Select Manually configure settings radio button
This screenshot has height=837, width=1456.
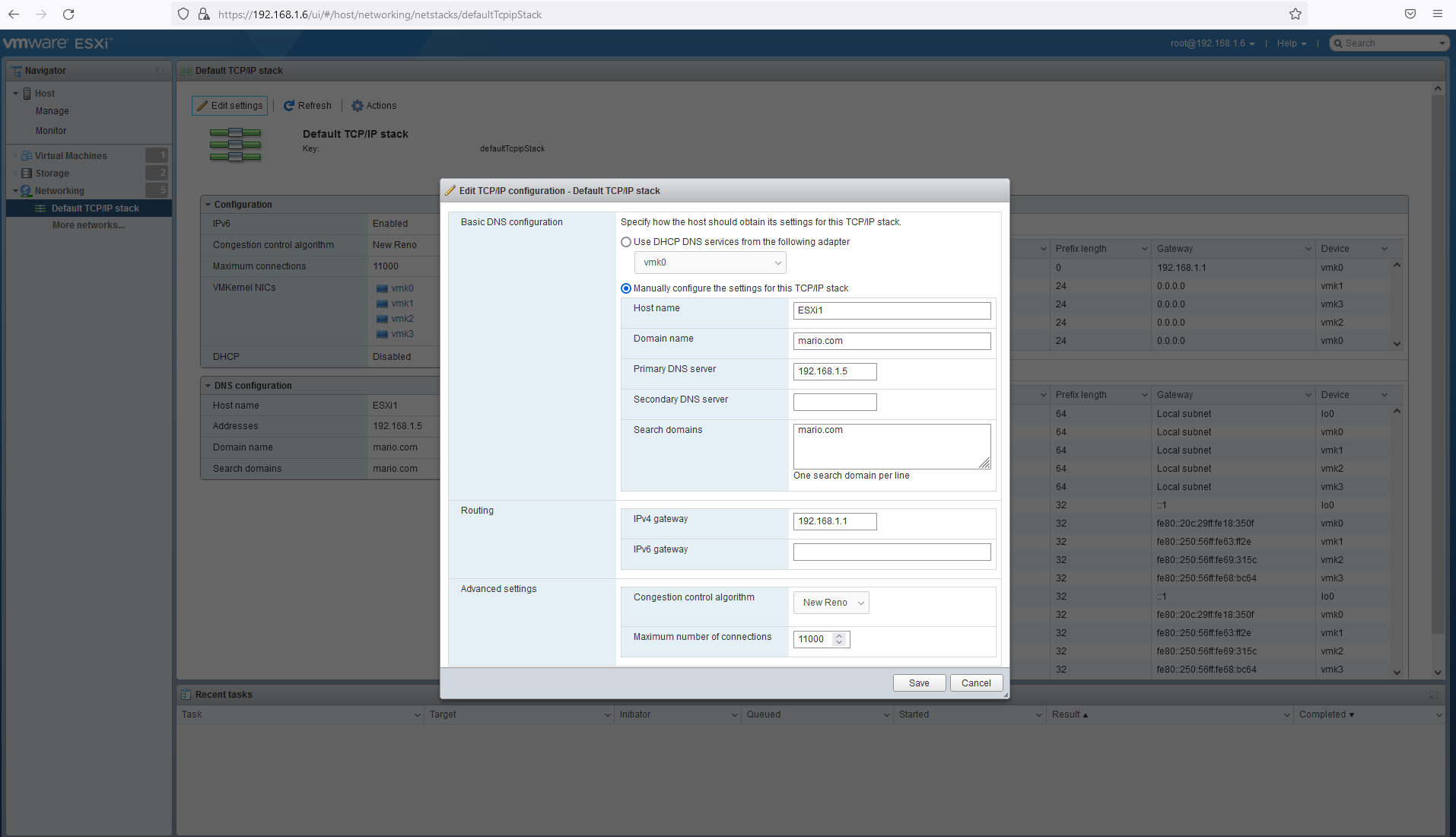click(626, 288)
